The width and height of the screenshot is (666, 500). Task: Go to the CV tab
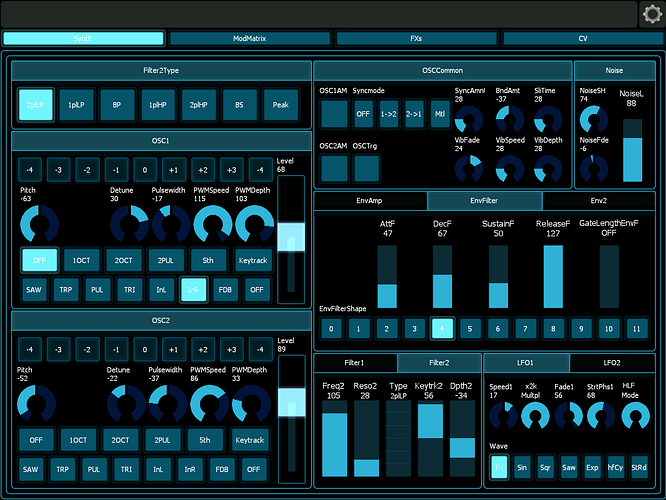pos(582,39)
